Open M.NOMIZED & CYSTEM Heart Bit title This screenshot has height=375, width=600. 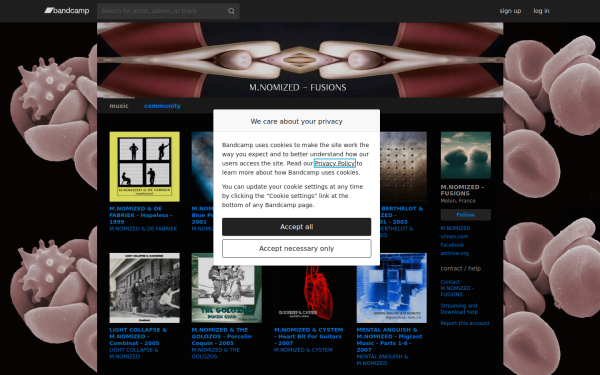click(x=308, y=336)
